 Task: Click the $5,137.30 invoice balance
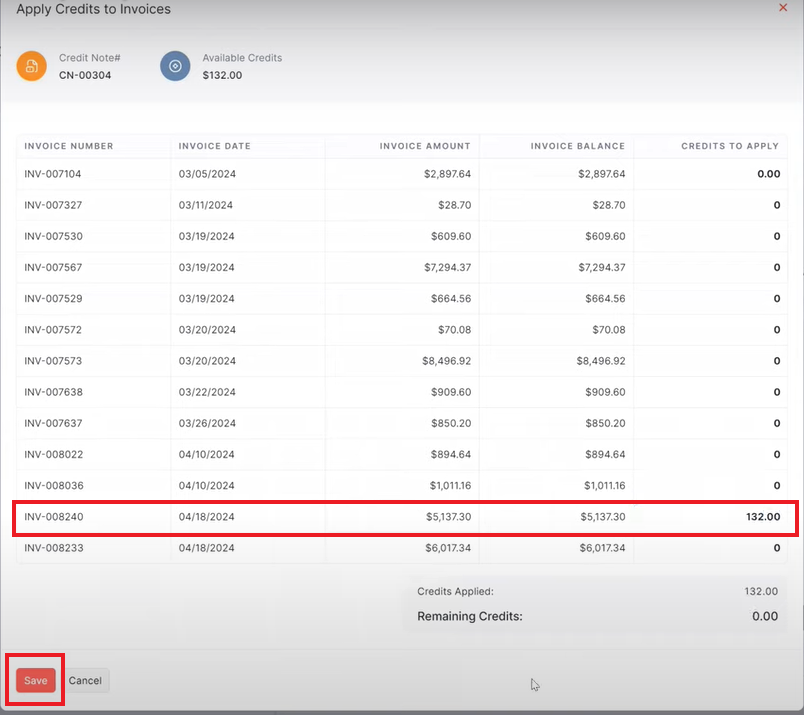click(602, 517)
